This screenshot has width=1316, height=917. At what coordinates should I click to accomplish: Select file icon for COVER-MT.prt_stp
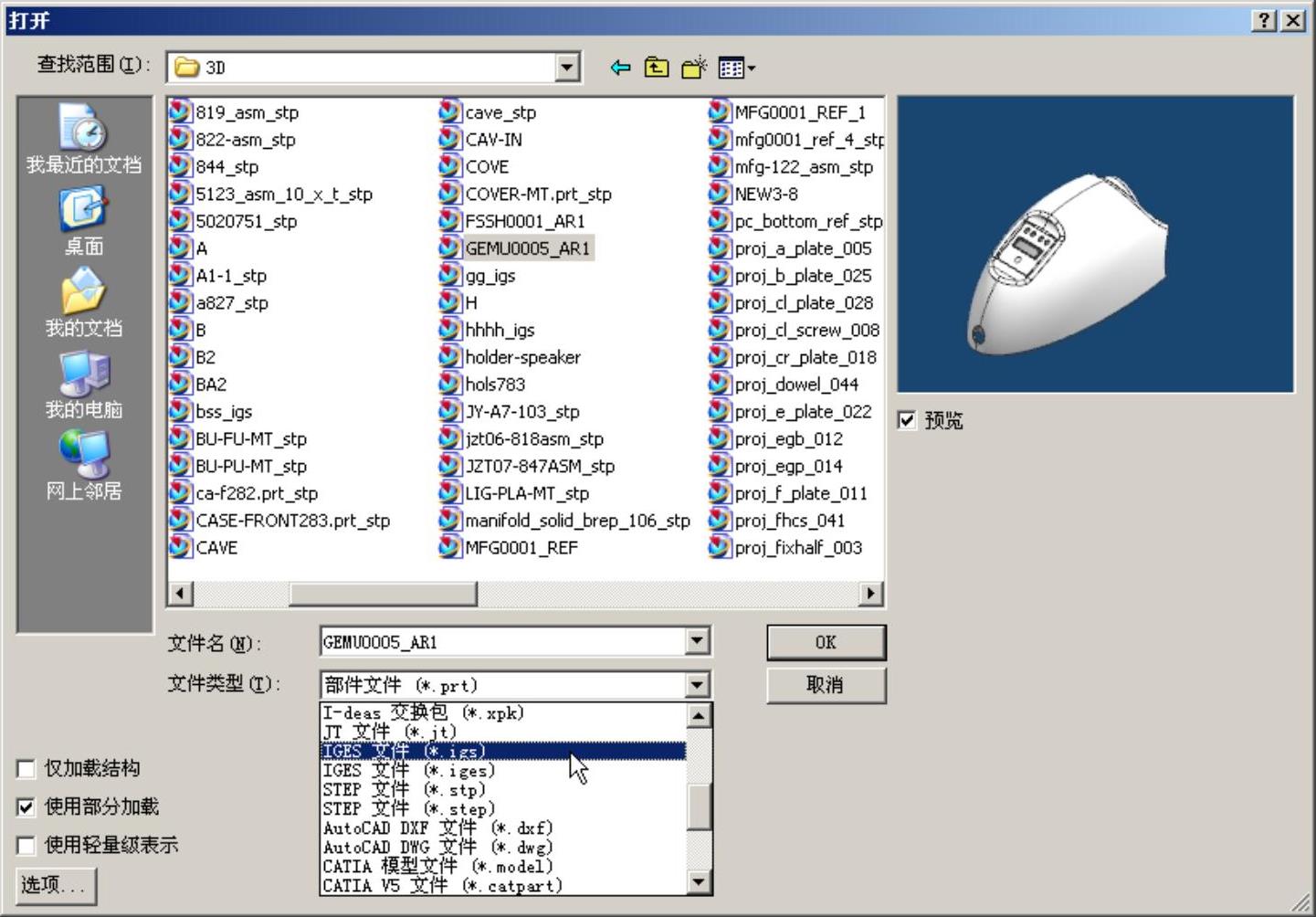click(450, 194)
